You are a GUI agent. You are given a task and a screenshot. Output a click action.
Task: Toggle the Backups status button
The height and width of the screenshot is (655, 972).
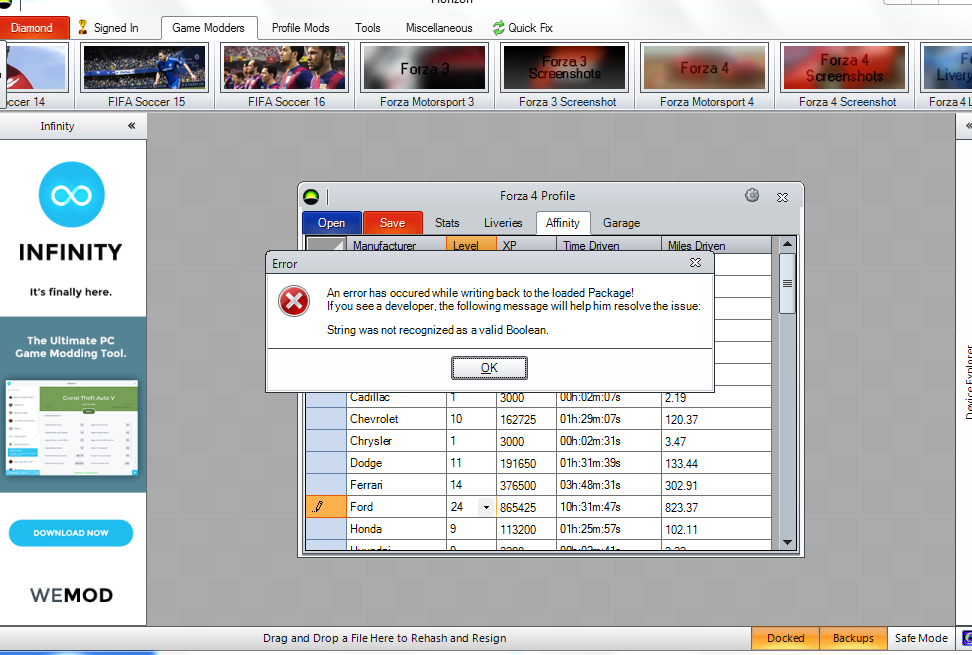click(853, 638)
